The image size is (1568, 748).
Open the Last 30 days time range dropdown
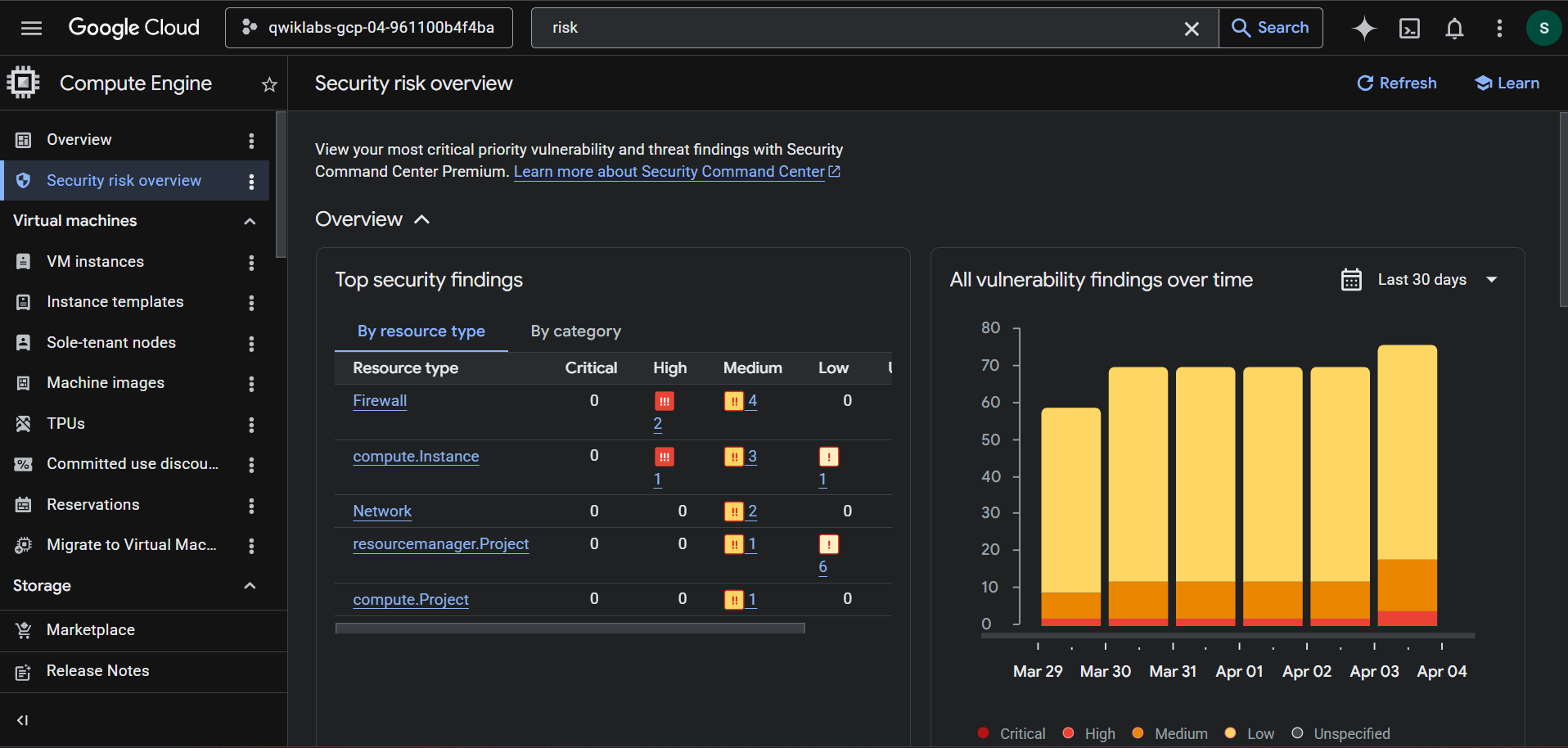coord(1422,280)
